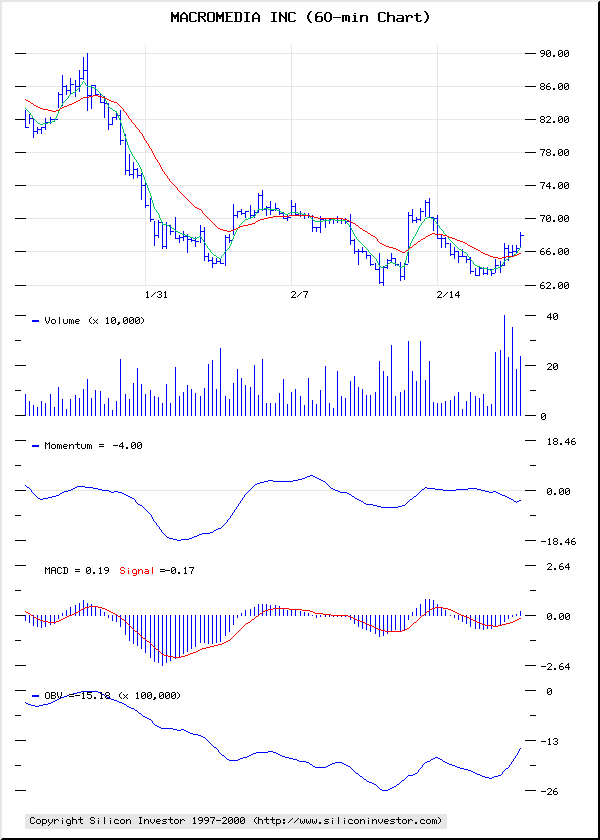Click the 78.00 price axis label
Screen dimensions: 600x840
pyautogui.click(x=554, y=153)
